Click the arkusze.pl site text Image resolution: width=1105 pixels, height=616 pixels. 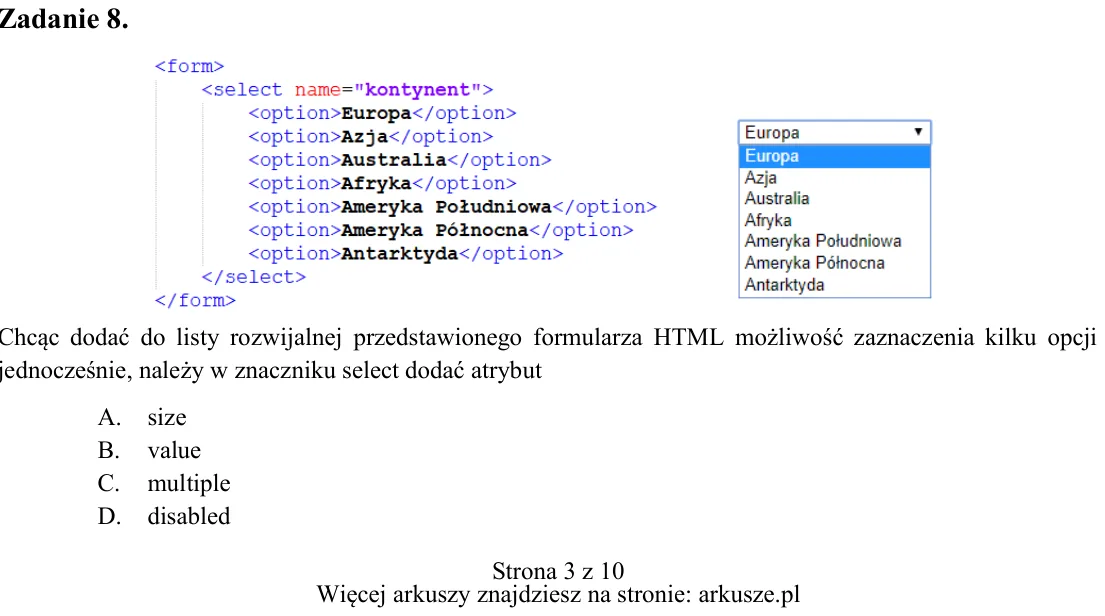click(749, 595)
